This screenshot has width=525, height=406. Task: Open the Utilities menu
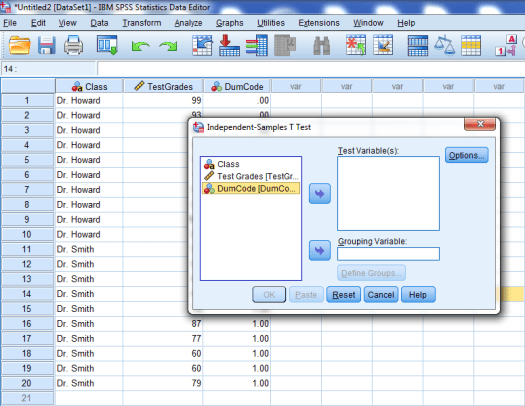pyautogui.click(x=271, y=23)
